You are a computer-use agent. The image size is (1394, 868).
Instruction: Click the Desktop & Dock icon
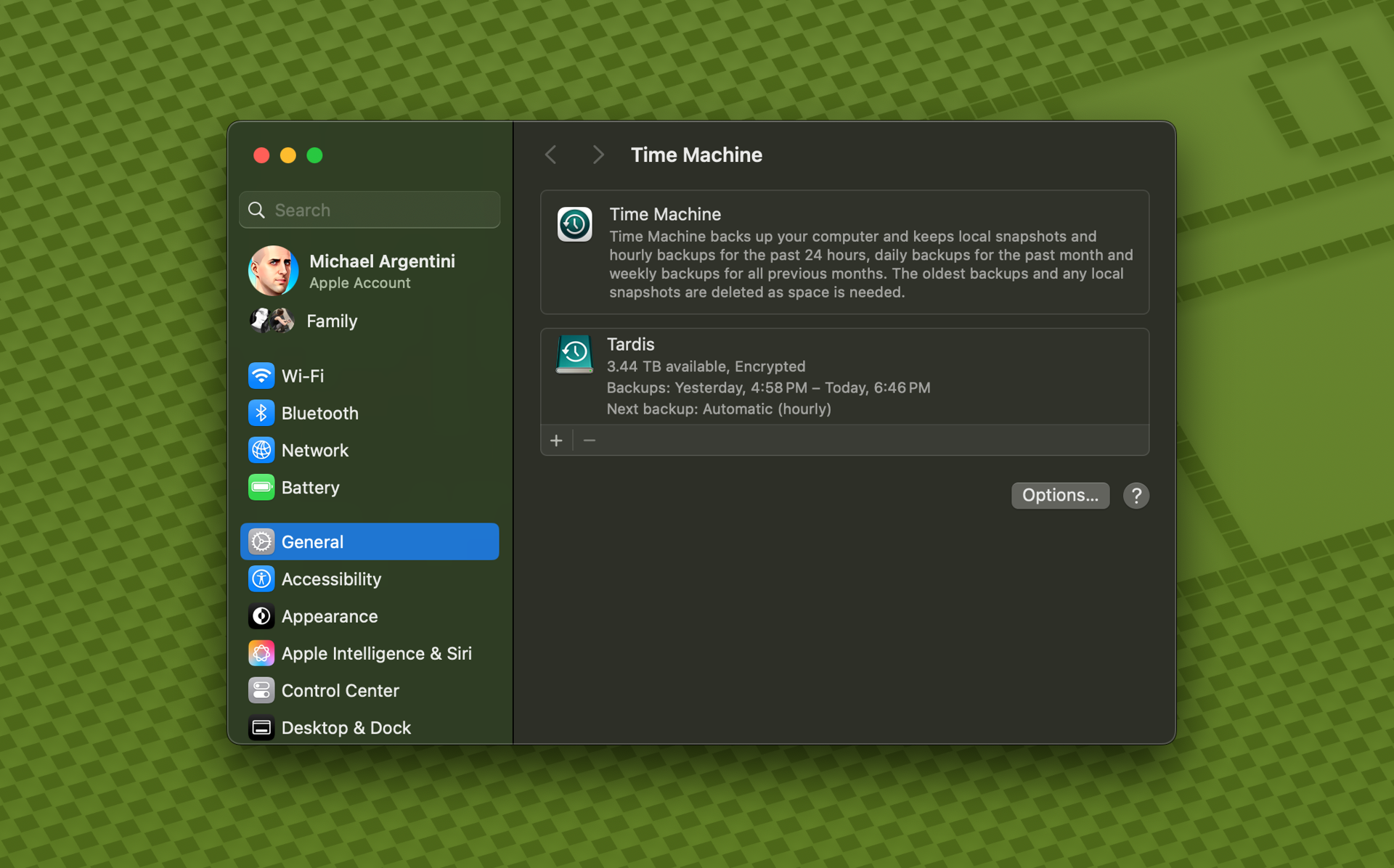click(x=261, y=727)
